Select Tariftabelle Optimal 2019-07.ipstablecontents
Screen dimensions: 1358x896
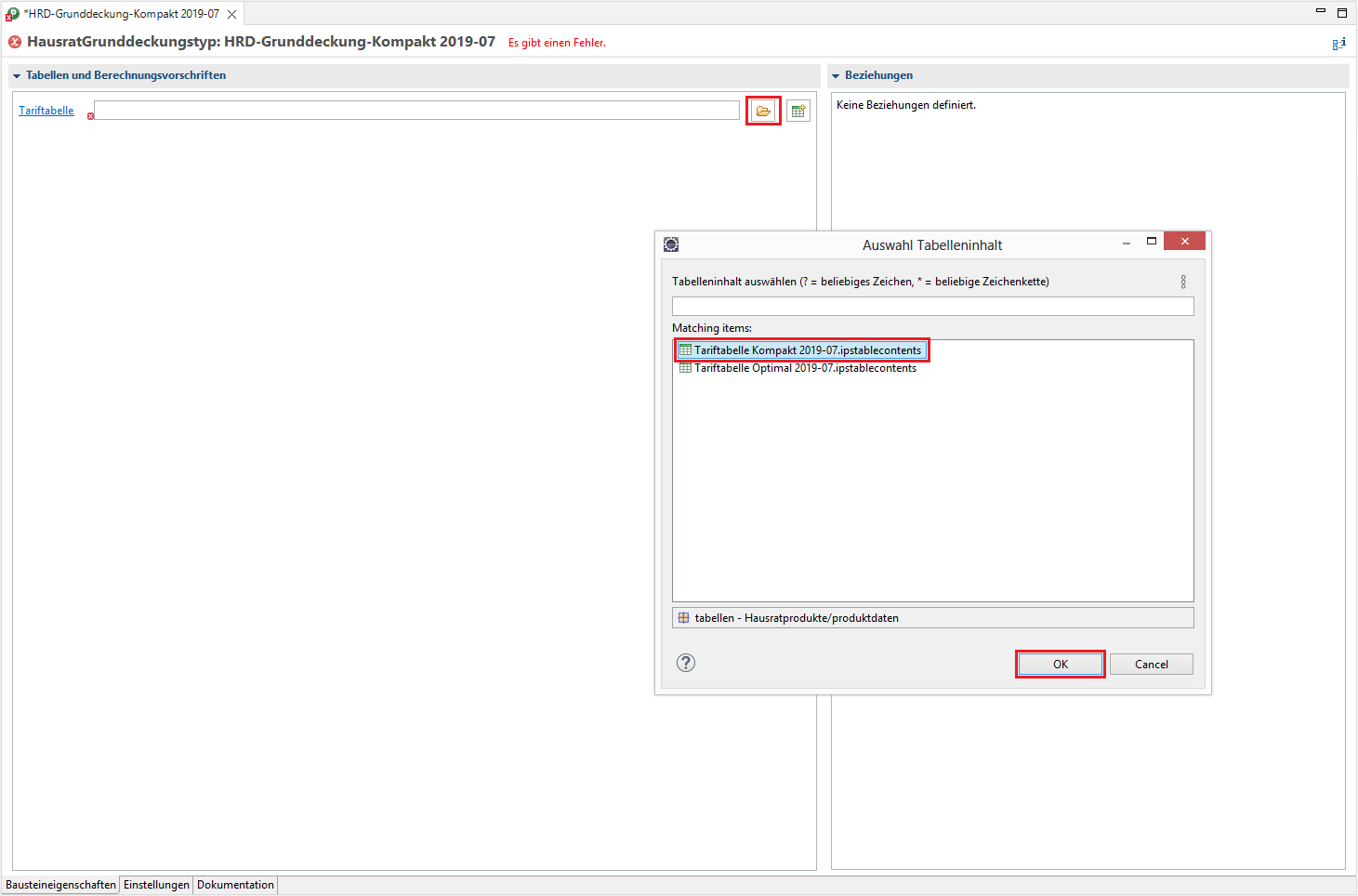805,368
